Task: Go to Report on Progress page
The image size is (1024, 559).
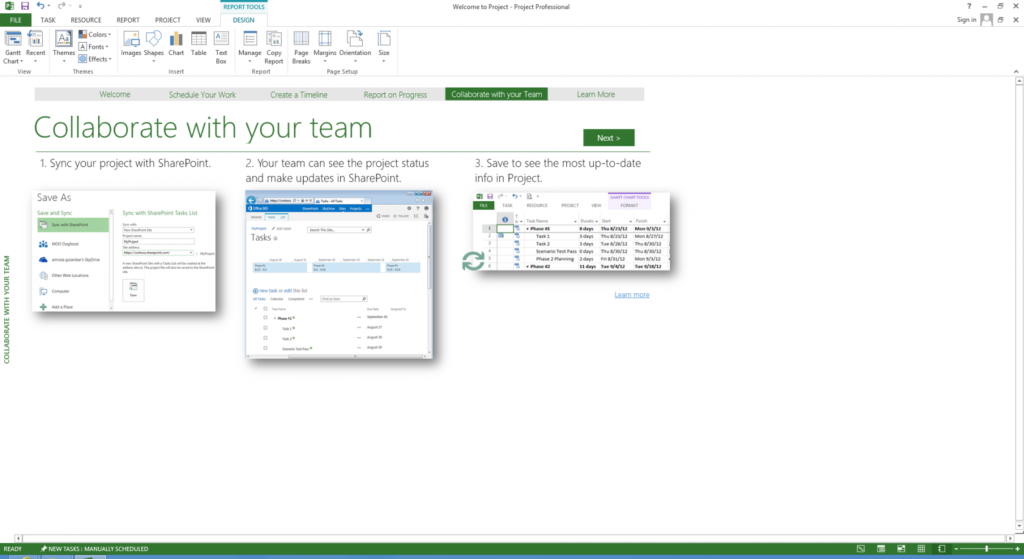Action: pos(395,94)
